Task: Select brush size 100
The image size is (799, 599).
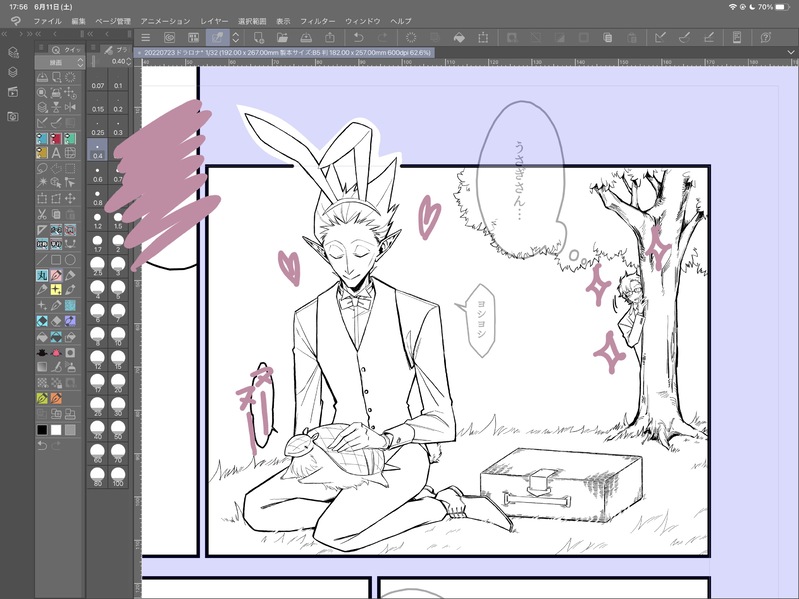Action: [118, 477]
